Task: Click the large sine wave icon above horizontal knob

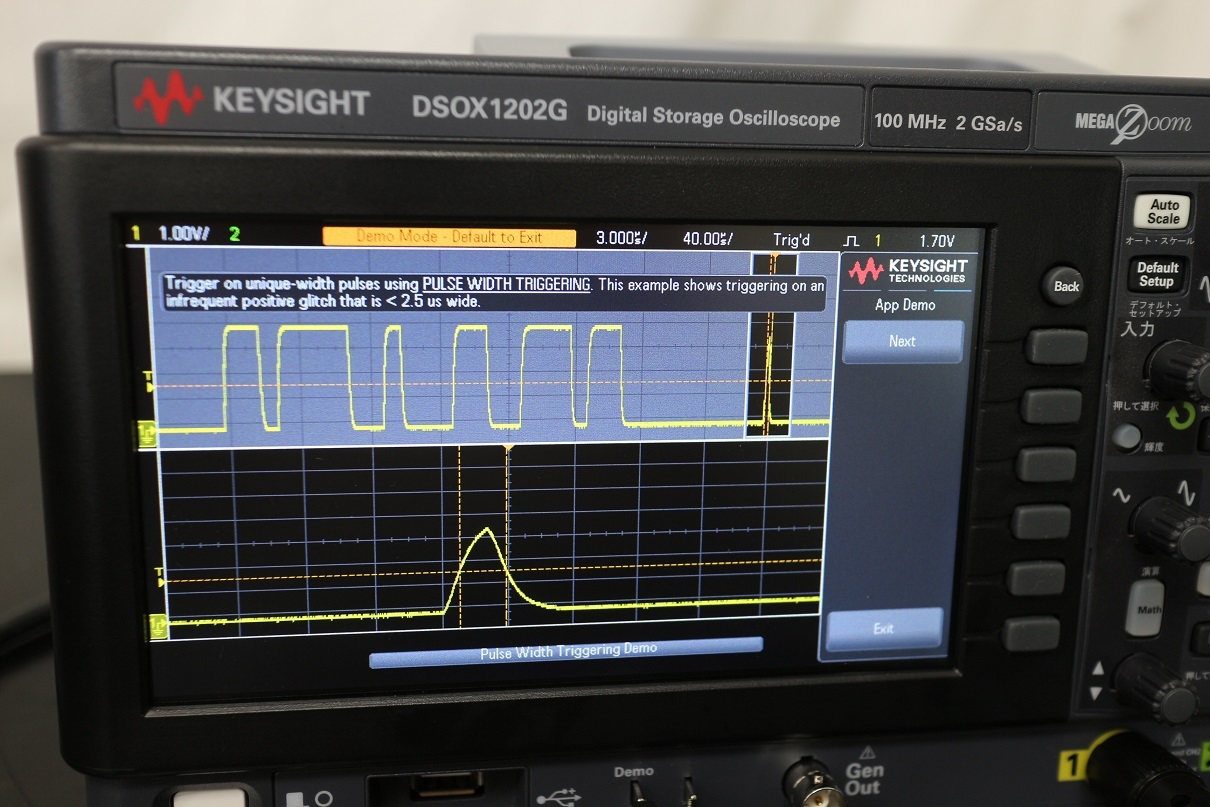Action: tap(1187, 493)
